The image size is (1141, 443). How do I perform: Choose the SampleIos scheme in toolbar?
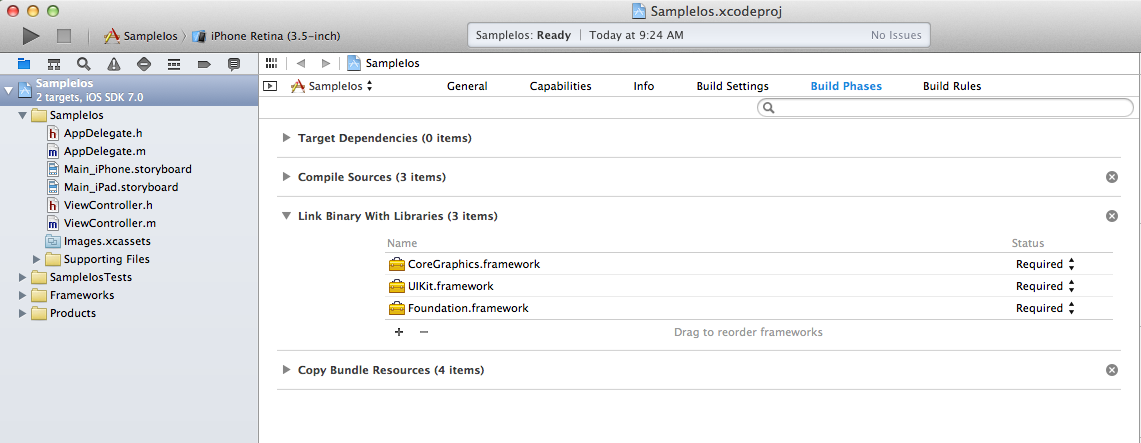click(141, 36)
